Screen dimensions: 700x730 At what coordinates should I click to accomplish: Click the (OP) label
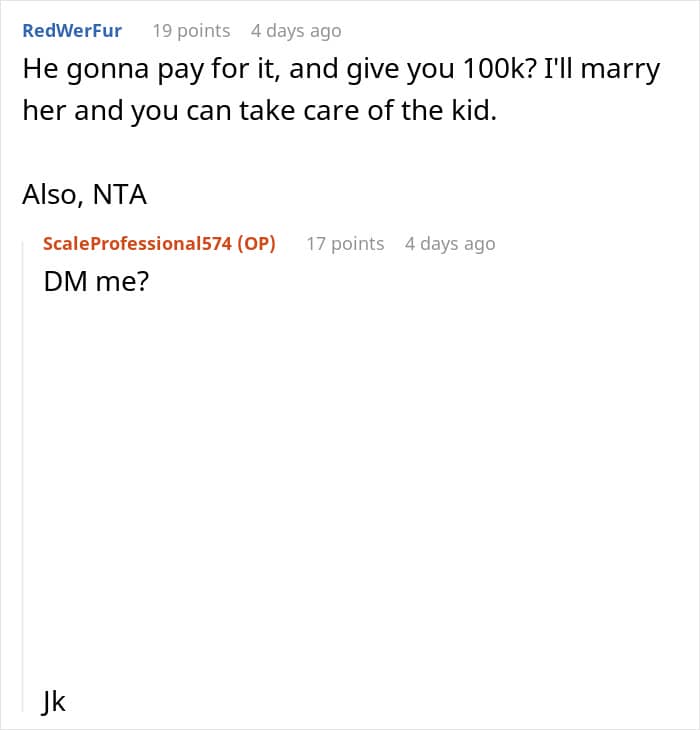pos(256,243)
